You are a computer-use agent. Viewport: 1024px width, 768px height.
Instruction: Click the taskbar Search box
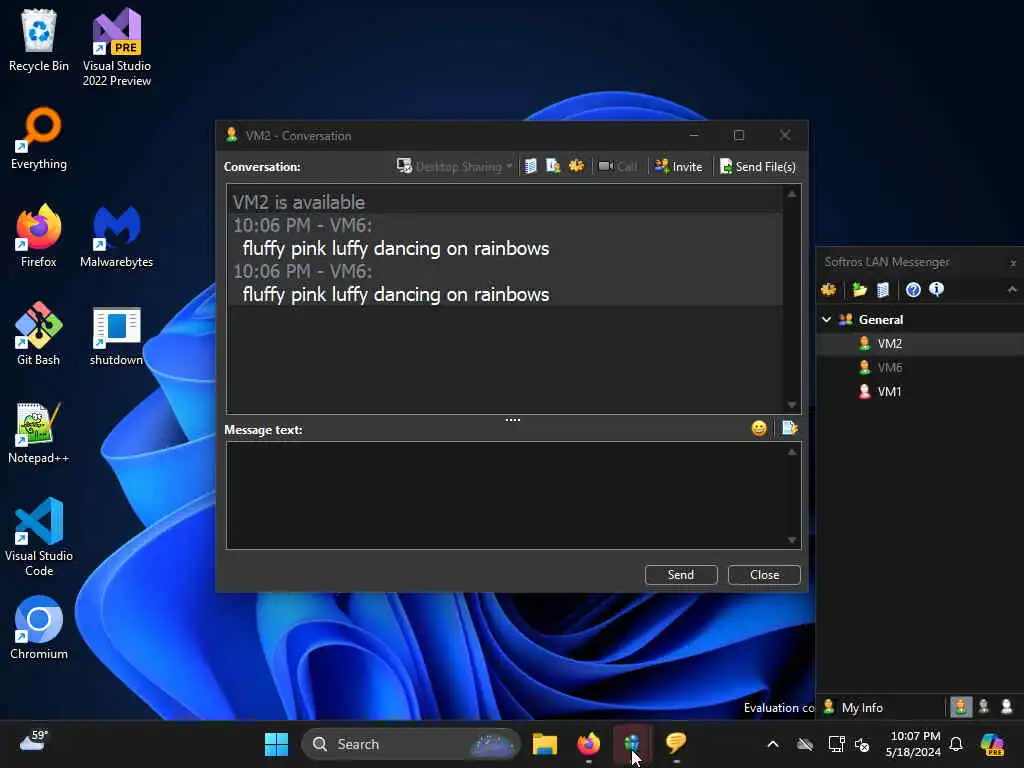click(x=411, y=744)
